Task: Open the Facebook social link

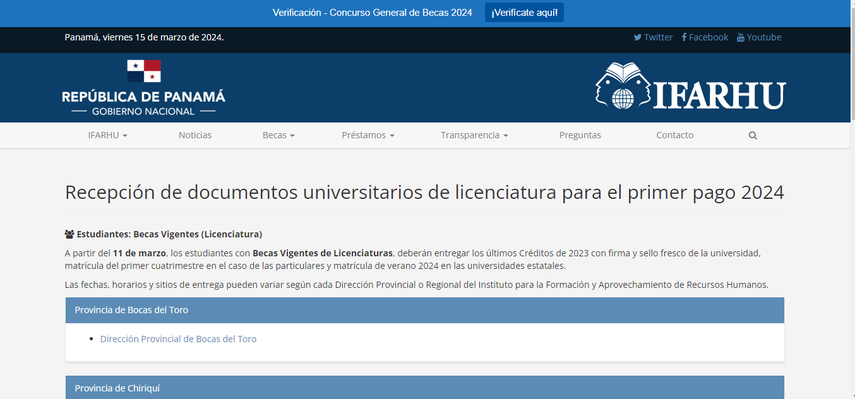Action: click(705, 37)
